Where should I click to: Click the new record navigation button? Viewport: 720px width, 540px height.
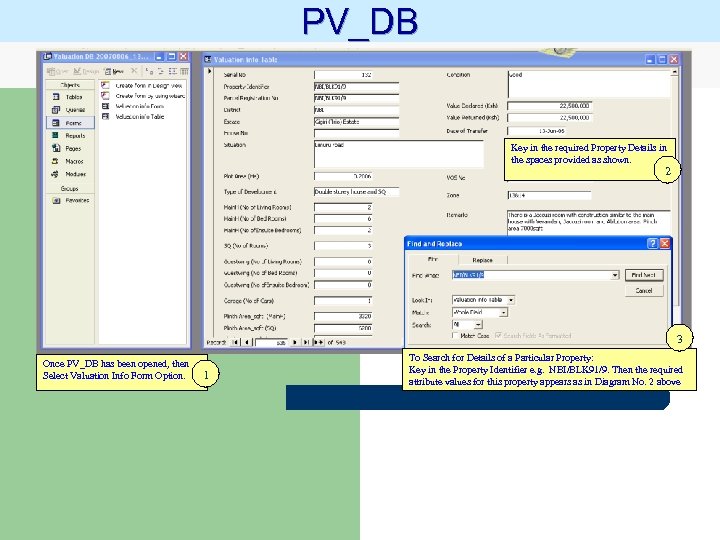pyautogui.click(x=318, y=342)
